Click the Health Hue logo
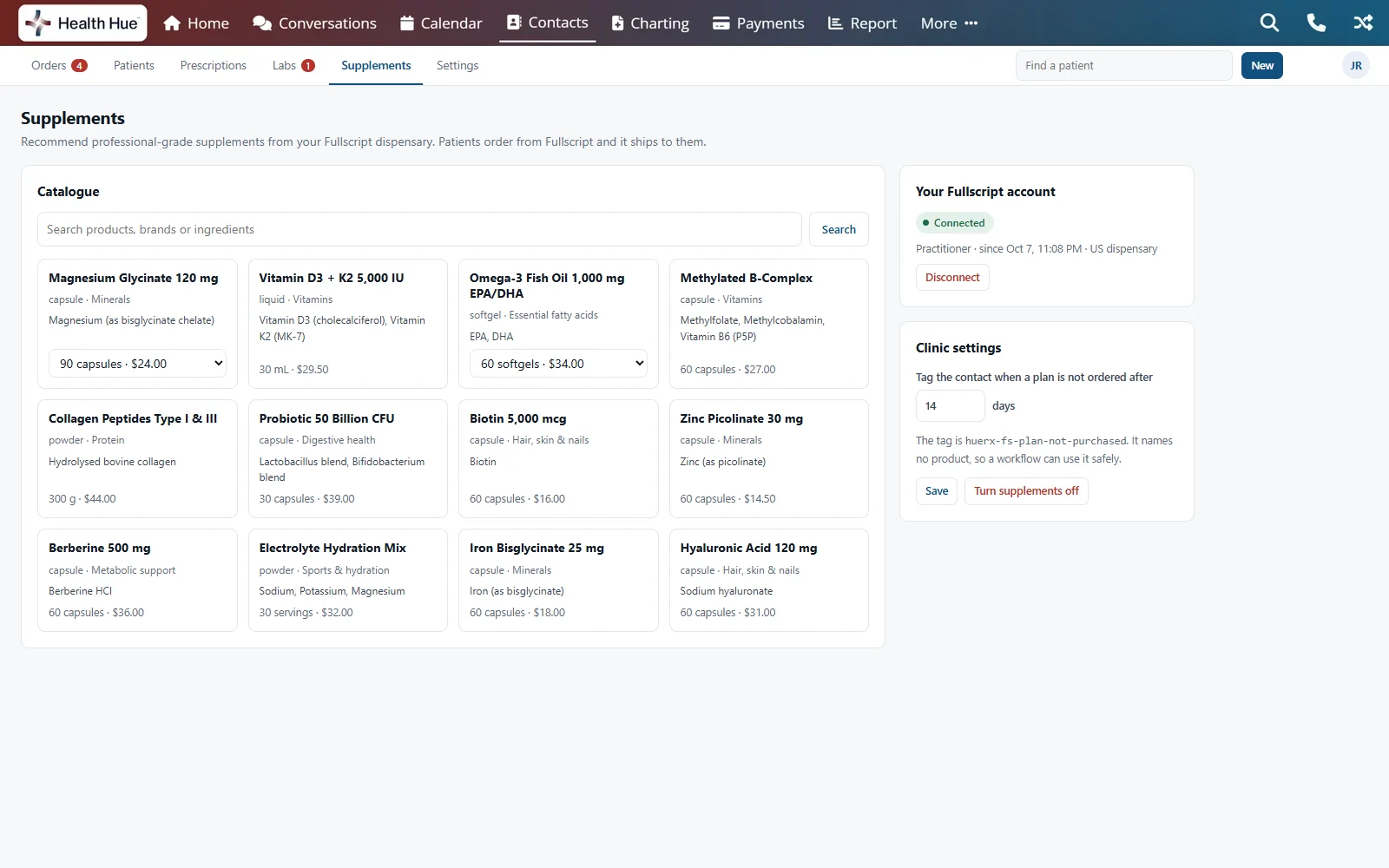Viewport: 1389px width, 868px height. tap(82, 23)
